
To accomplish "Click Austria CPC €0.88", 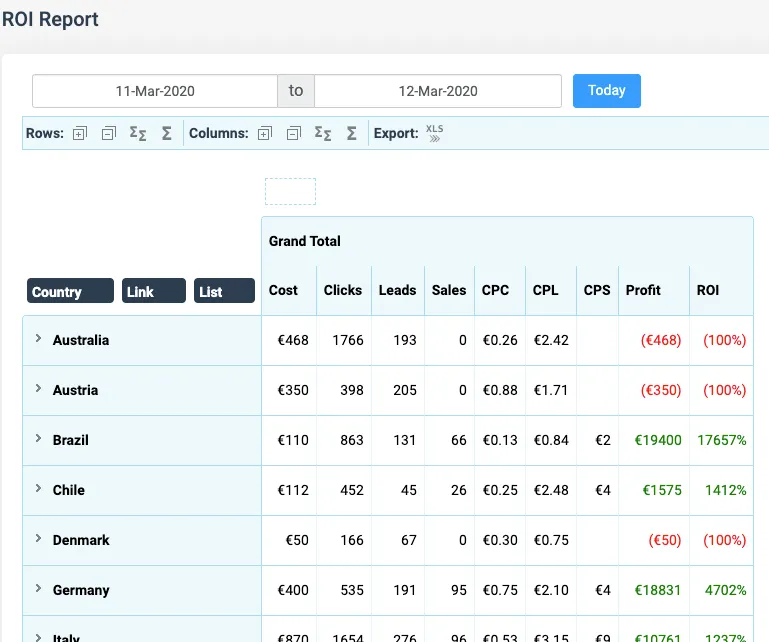I will (x=500, y=390).
